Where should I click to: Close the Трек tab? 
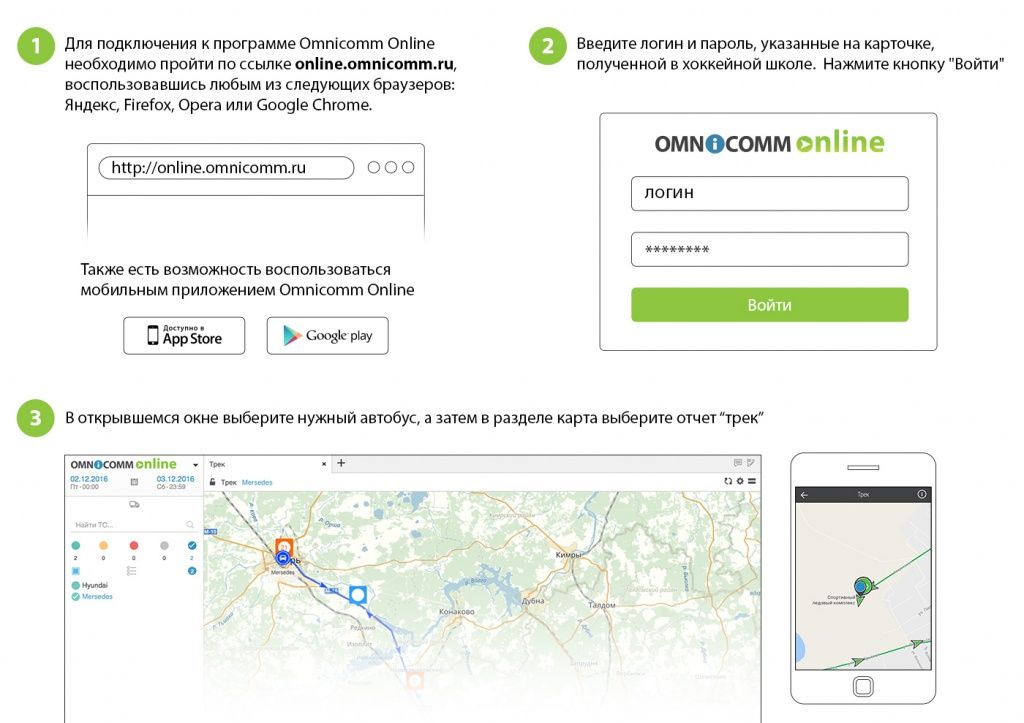pyautogui.click(x=324, y=464)
